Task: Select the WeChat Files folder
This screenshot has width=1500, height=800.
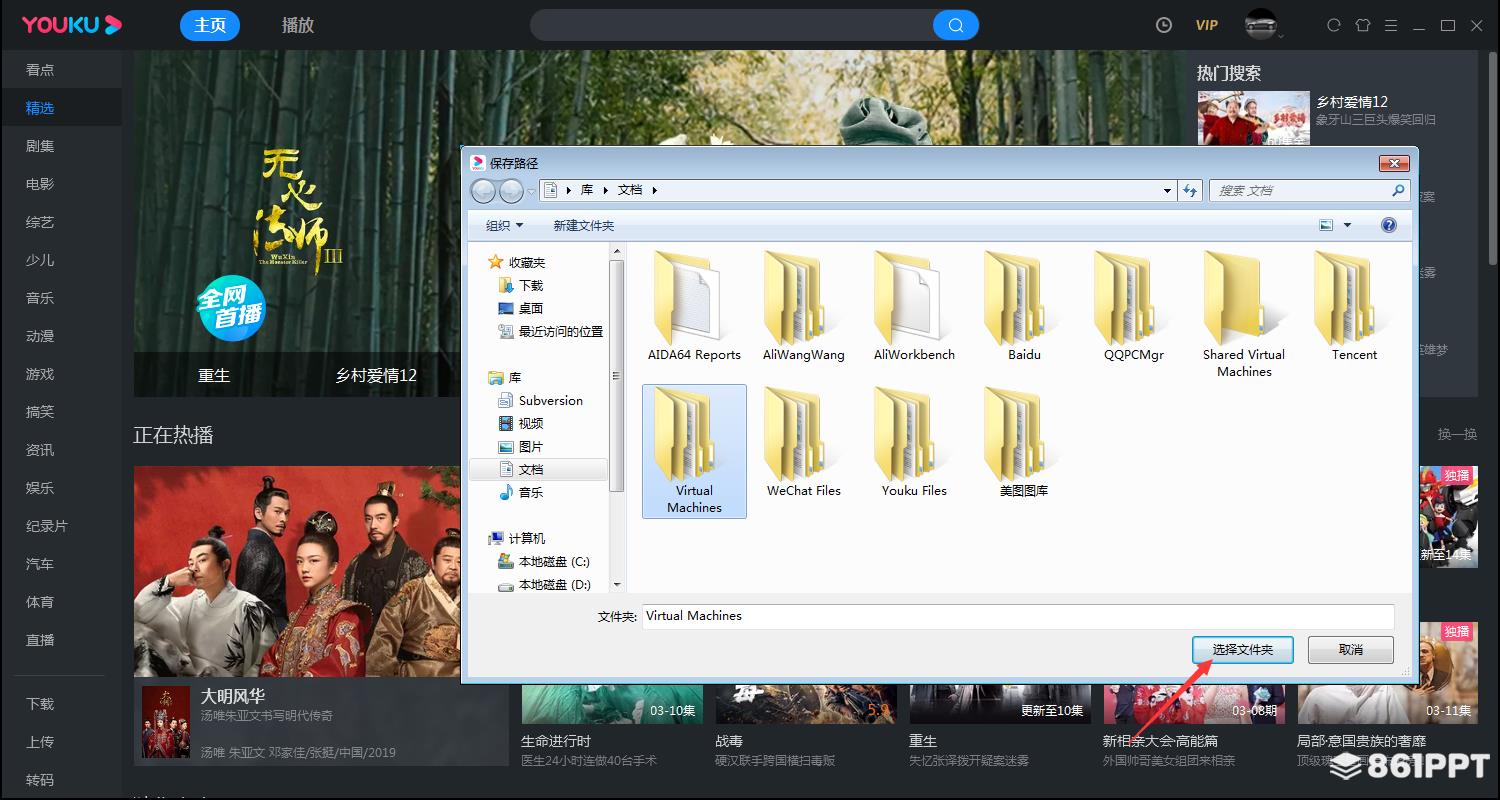Action: 804,443
